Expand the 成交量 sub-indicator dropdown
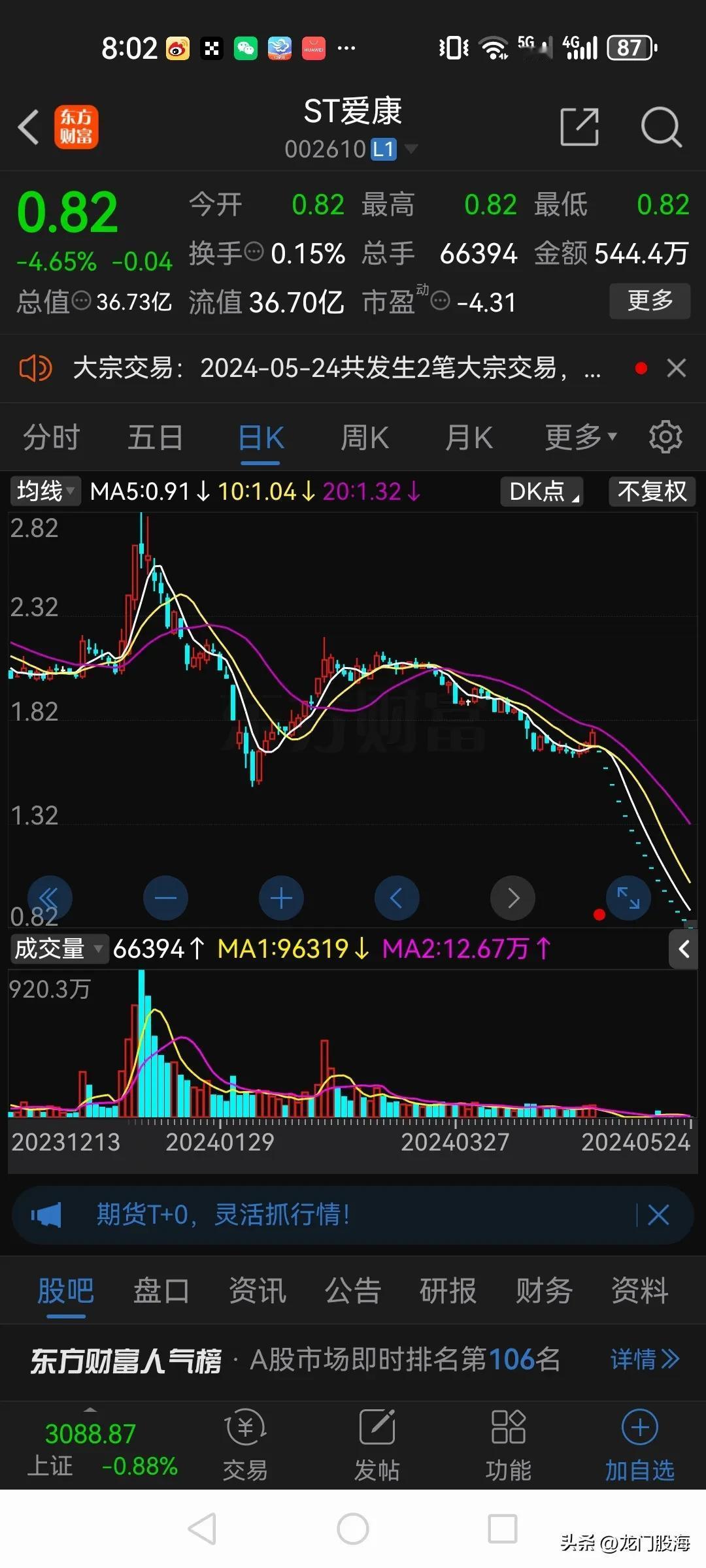The height and width of the screenshot is (1568, 706). [x=59, y=948]
